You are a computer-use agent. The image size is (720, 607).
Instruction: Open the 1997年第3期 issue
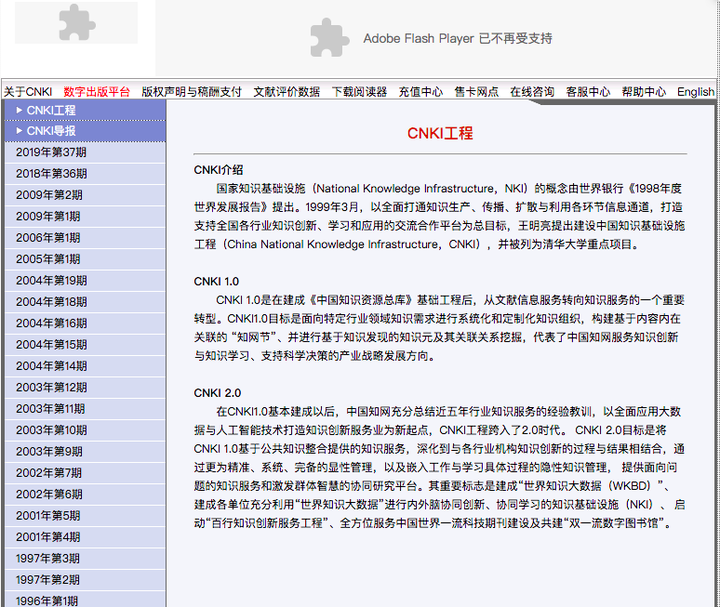click(x=48, y=558)
